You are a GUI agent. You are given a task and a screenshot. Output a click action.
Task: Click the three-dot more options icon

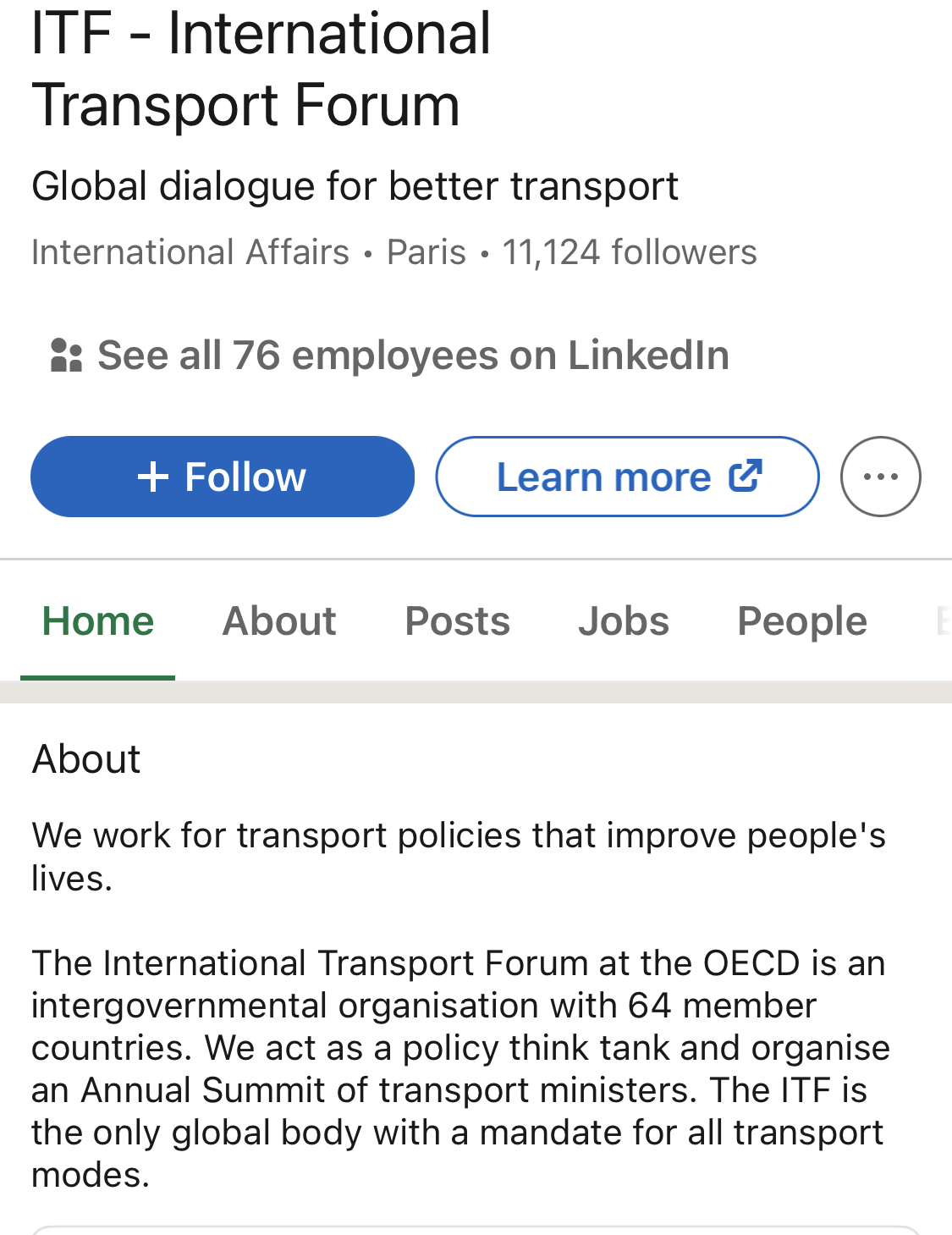(880, 477)
